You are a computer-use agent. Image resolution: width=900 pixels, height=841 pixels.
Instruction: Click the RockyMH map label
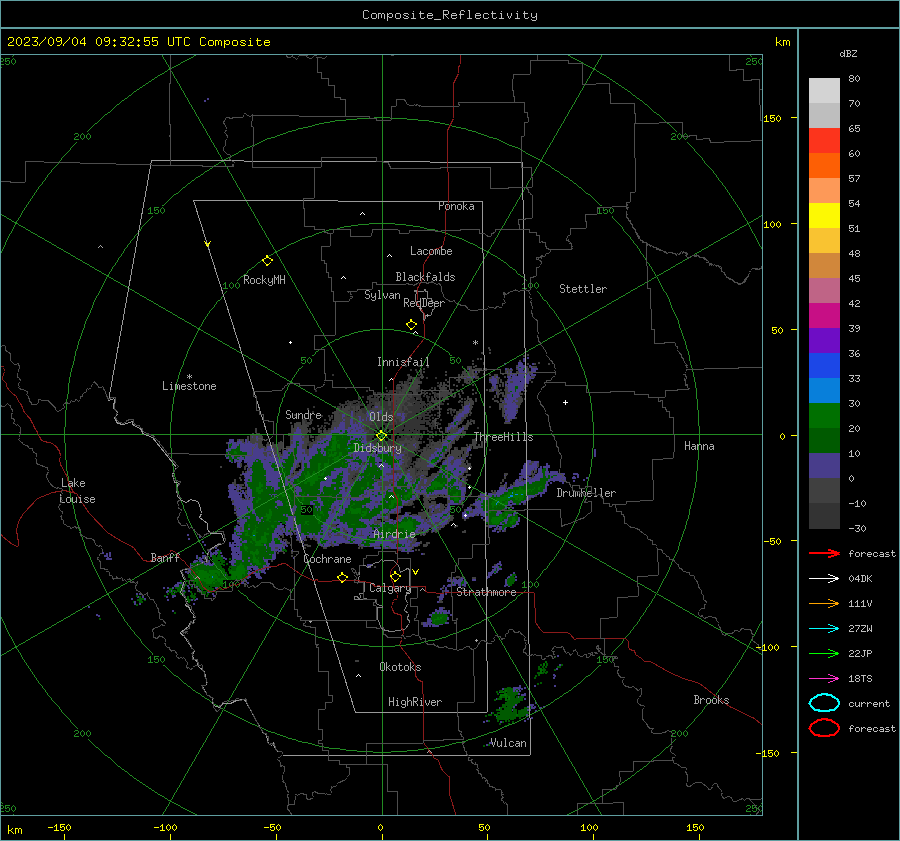(264, 280)
